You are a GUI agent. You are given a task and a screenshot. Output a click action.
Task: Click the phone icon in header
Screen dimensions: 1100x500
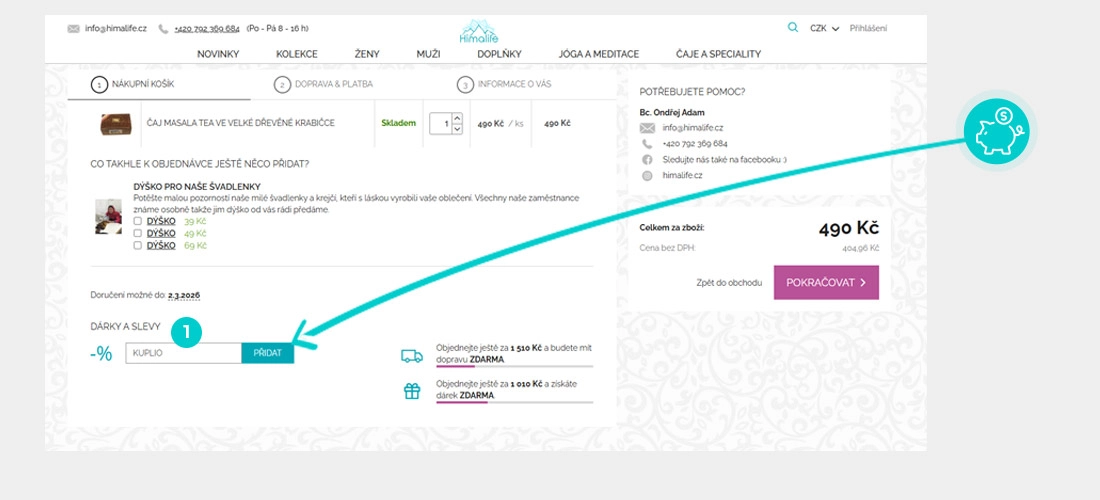pos(163,29)
